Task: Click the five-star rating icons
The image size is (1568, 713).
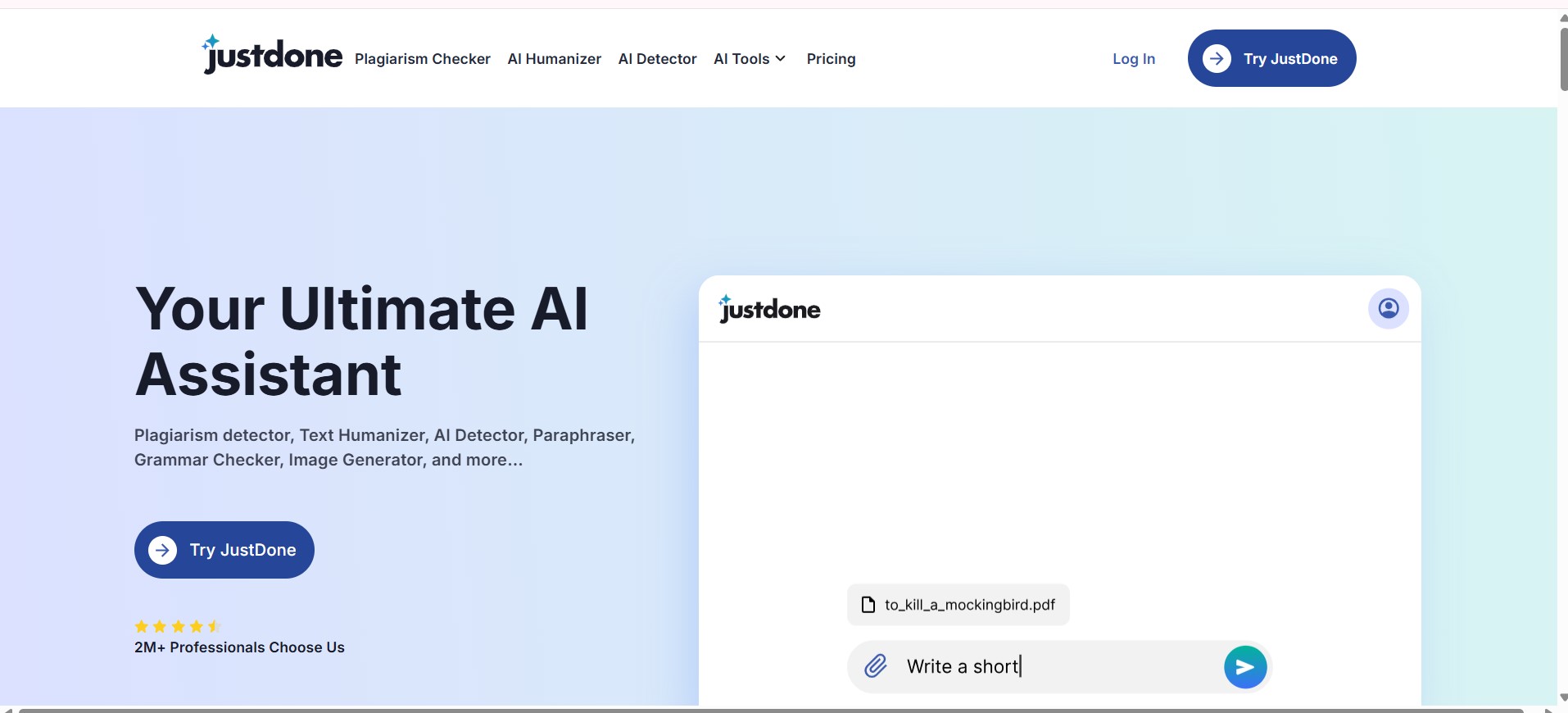Action: click(x=178, y=626)
